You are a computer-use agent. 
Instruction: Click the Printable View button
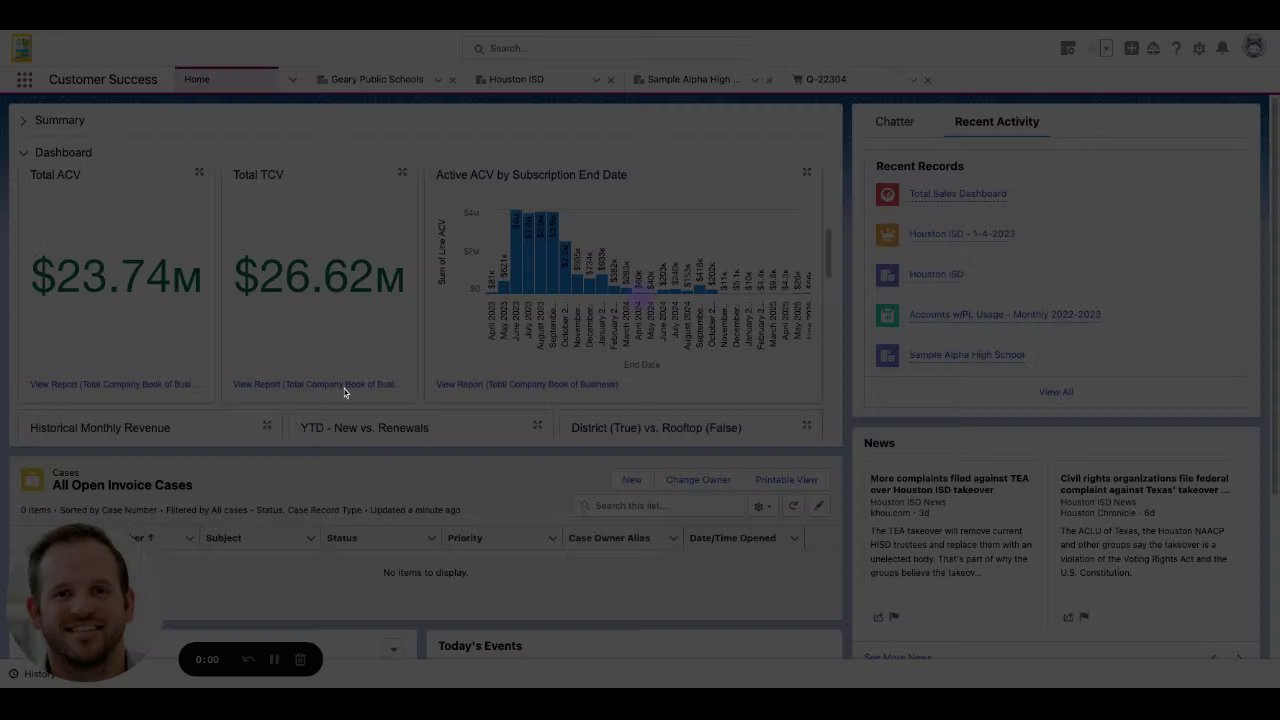pyautogui.click(x=786, y=480)
